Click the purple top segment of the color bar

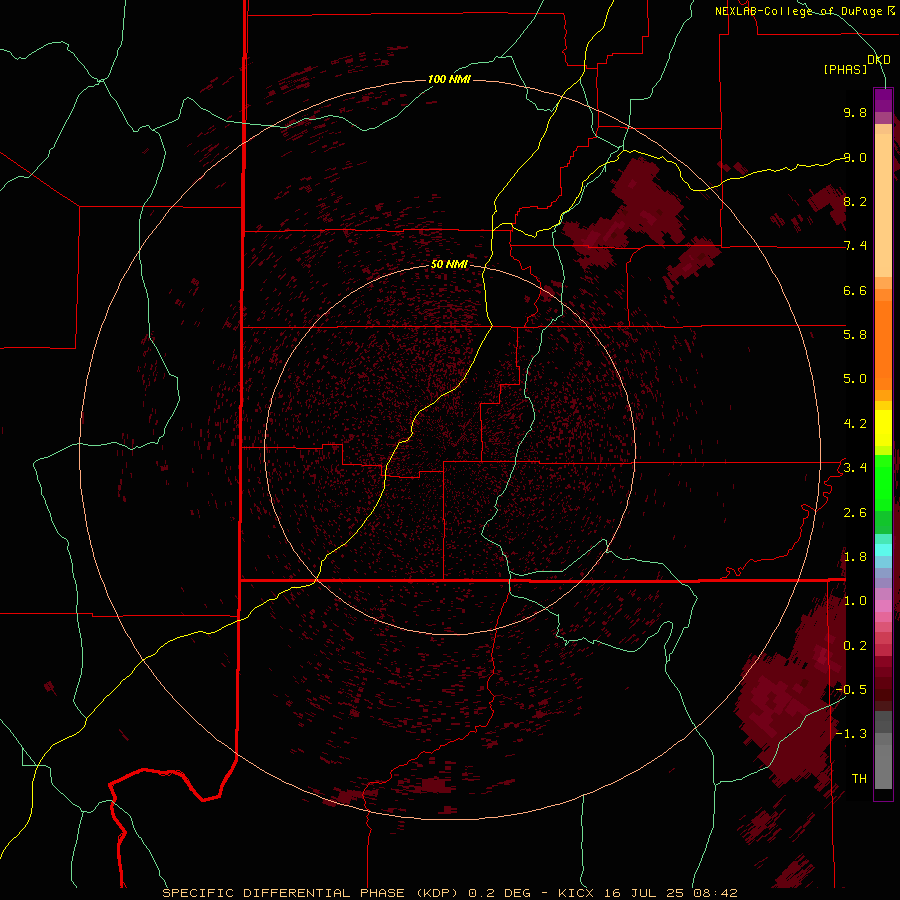point(883,100)
